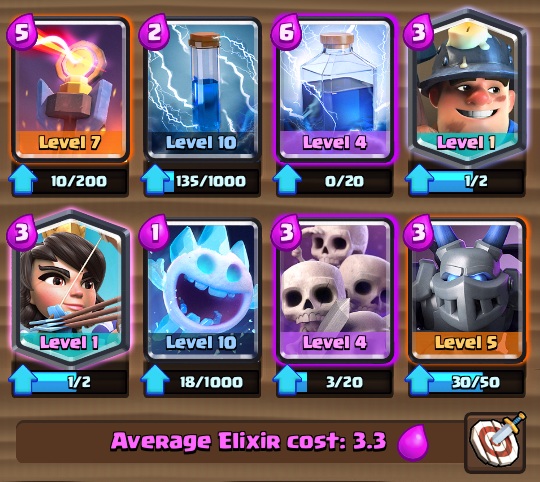Click the Miner's upgrade arrow icon
The width and height of the screenshot is (540, 482).
[x=419, y=180]
